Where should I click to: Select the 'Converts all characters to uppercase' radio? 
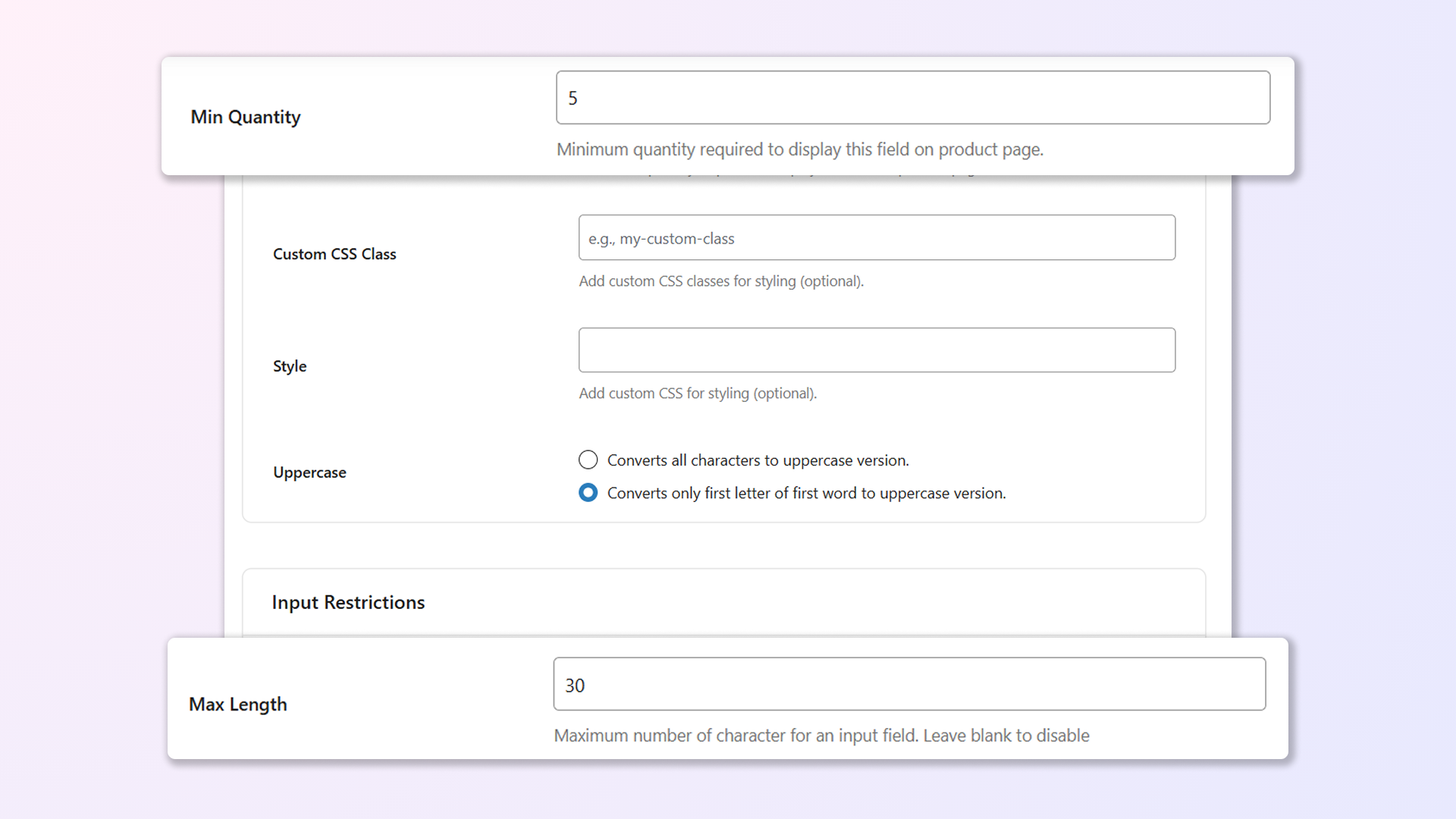[588, 460]
